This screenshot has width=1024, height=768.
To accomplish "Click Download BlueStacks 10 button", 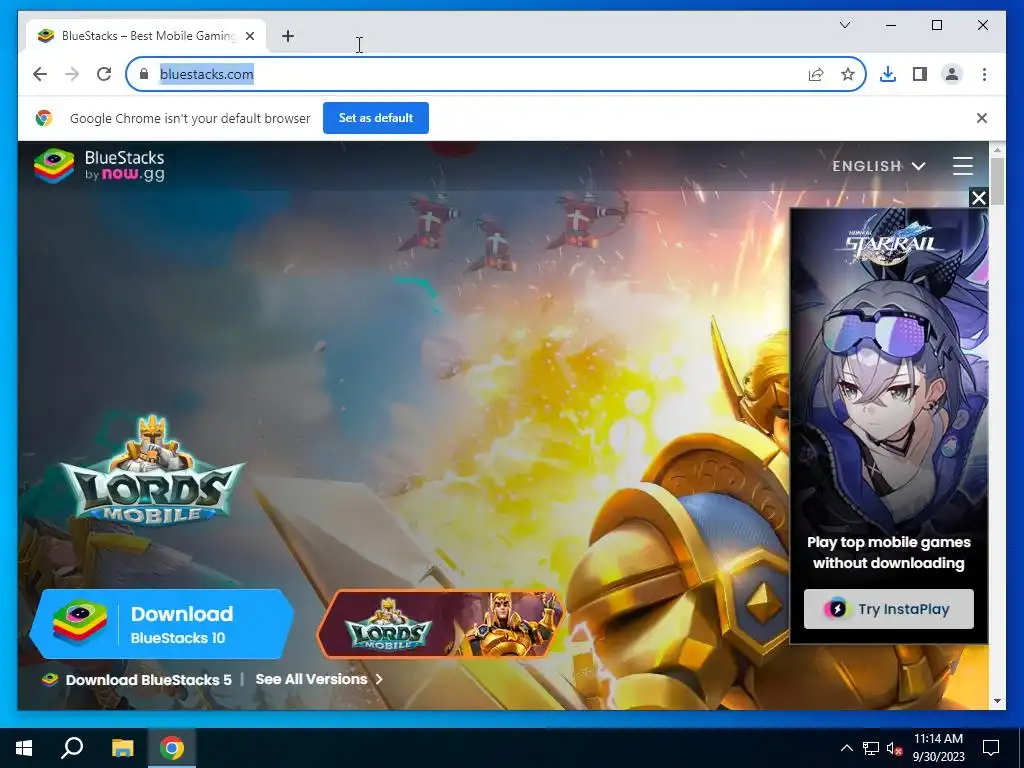I will click(162, 624).
